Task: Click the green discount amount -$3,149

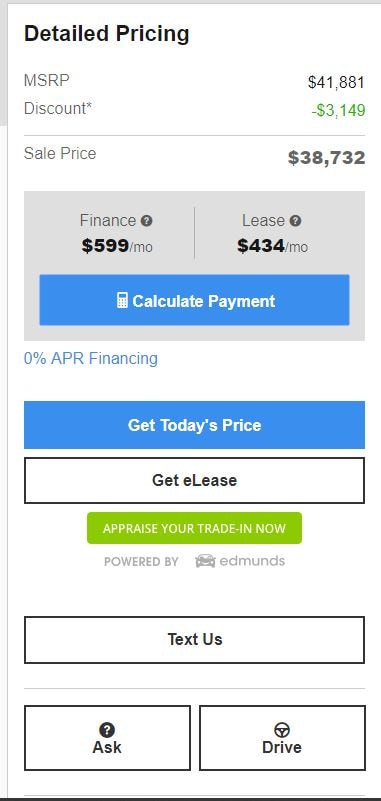Action: [339, 110]
